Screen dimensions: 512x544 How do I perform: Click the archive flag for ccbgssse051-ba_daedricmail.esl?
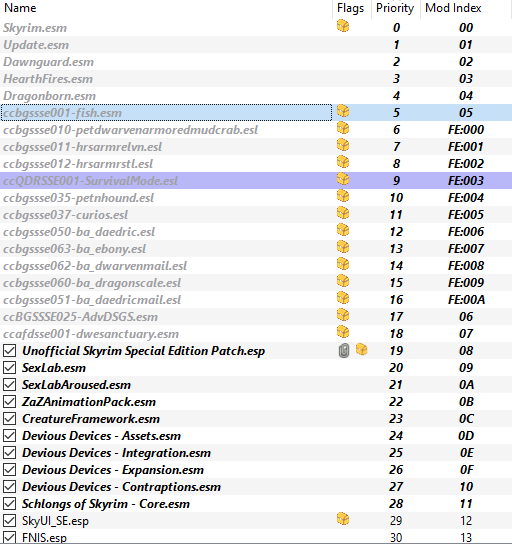tap(343, 298)
